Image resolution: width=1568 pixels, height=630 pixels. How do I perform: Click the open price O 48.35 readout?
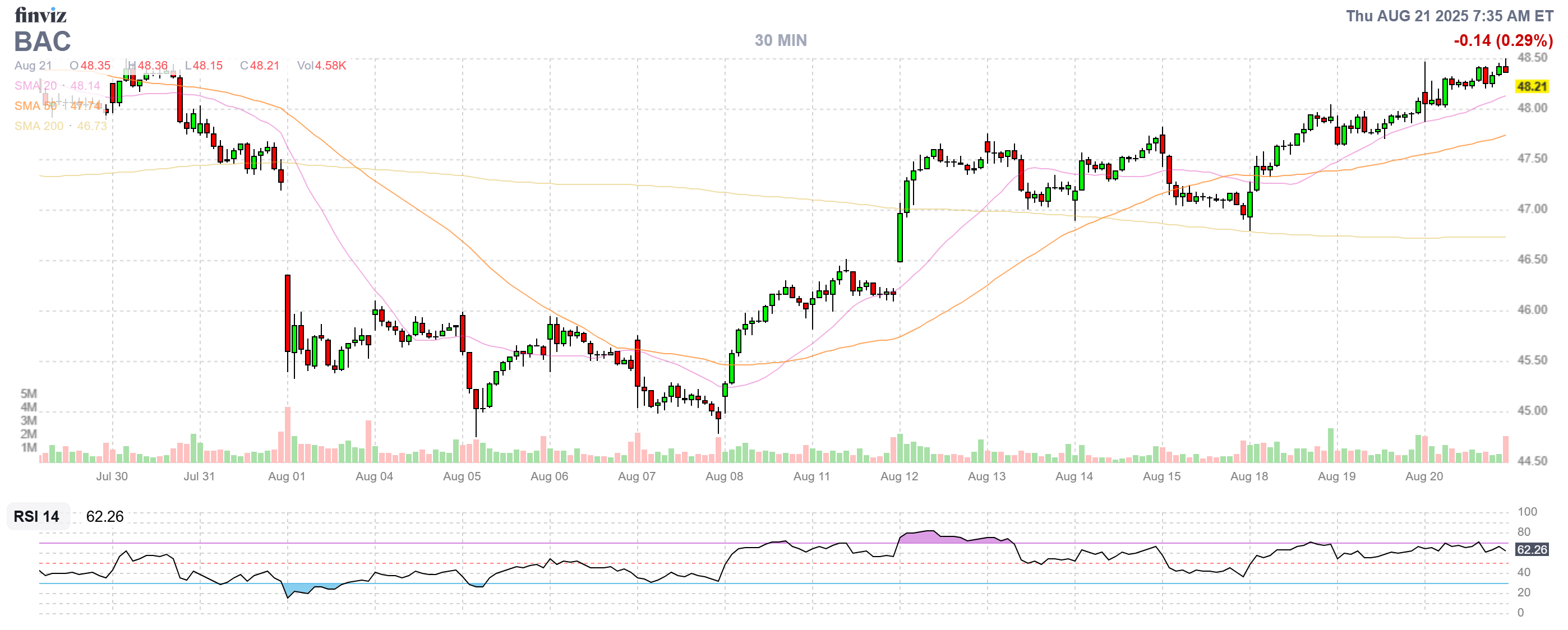pos(90,66)
